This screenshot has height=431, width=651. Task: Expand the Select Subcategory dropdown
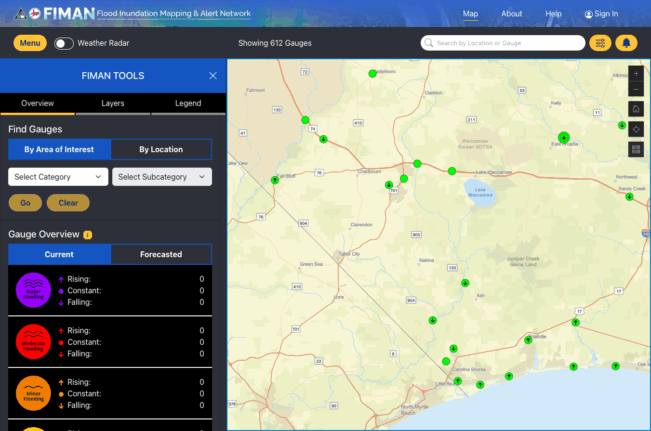pyautogui.click(x=162, y=176)
